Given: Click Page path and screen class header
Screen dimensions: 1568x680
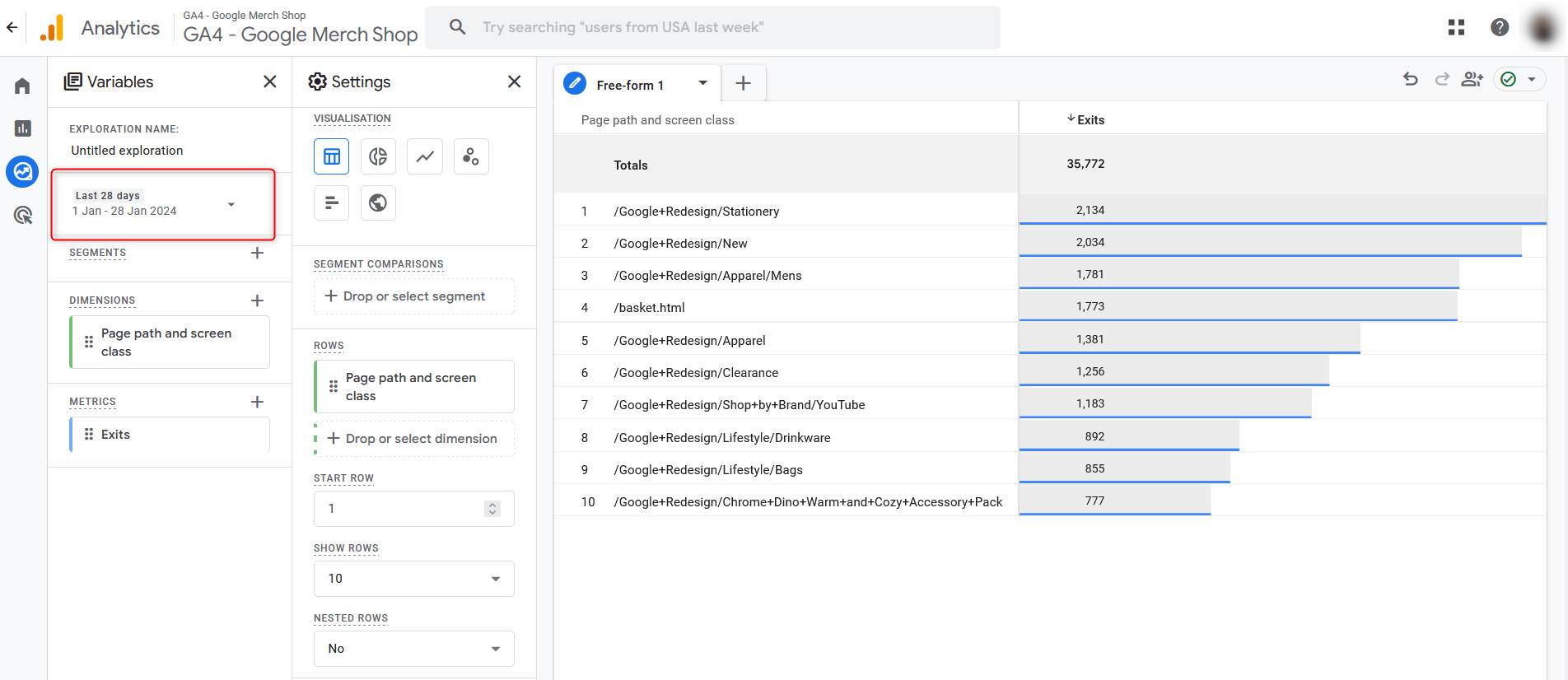Looking at the screenshot, I should [x=657, y=120].
